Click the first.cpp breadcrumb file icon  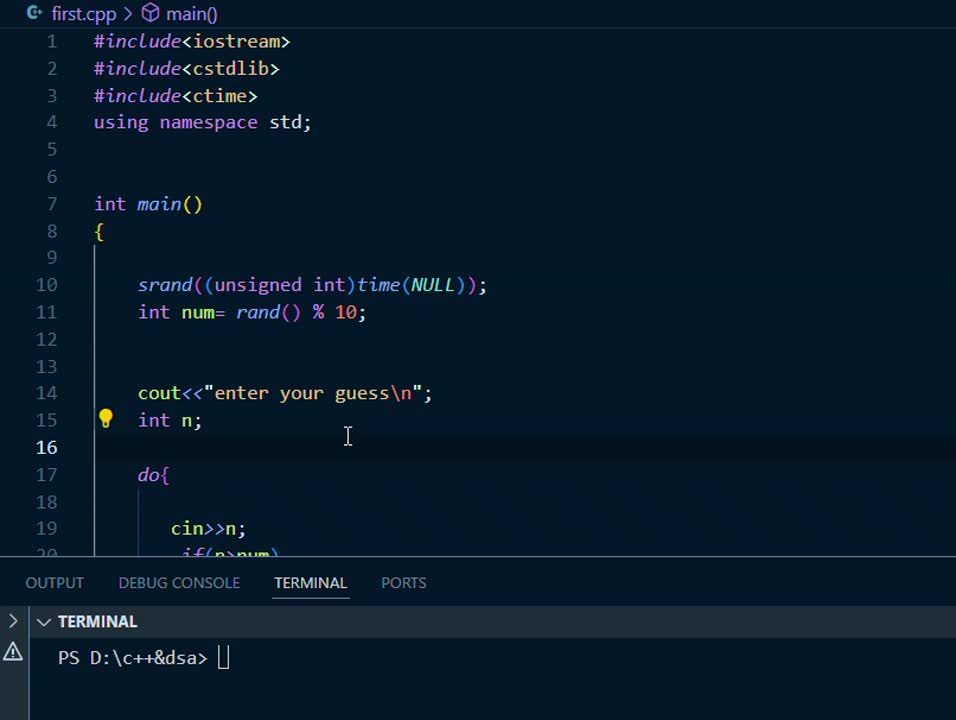[x=35, y=12]
